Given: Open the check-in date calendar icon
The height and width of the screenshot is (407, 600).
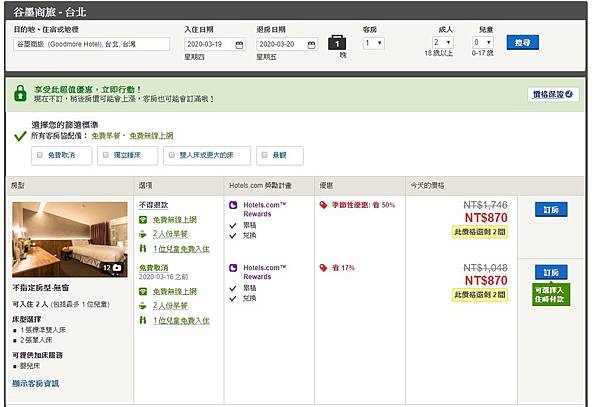Looking at the screenshot, I should (x=239, y=45).
